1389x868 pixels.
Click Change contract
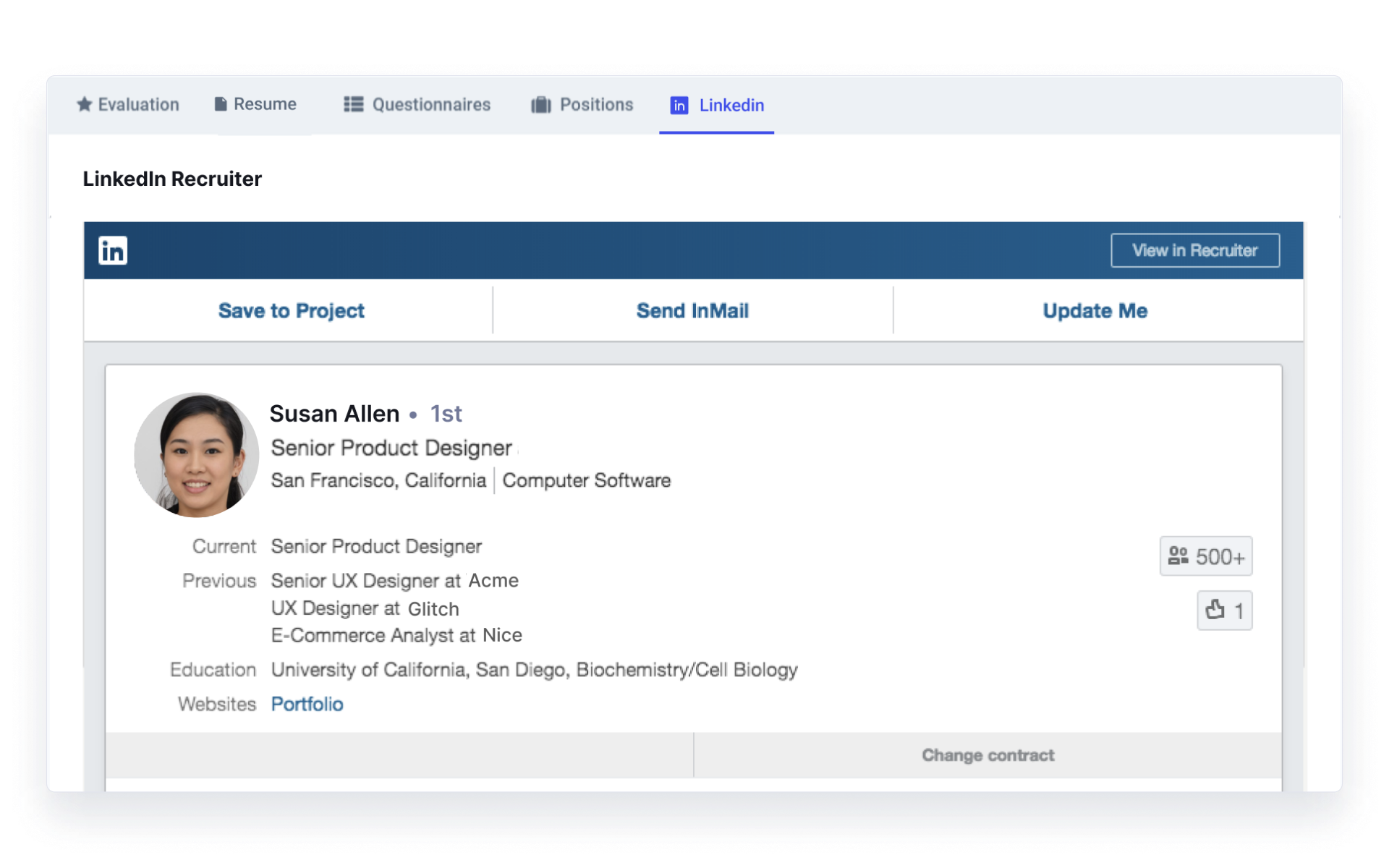pyautogui.click(x=987, y=755)
